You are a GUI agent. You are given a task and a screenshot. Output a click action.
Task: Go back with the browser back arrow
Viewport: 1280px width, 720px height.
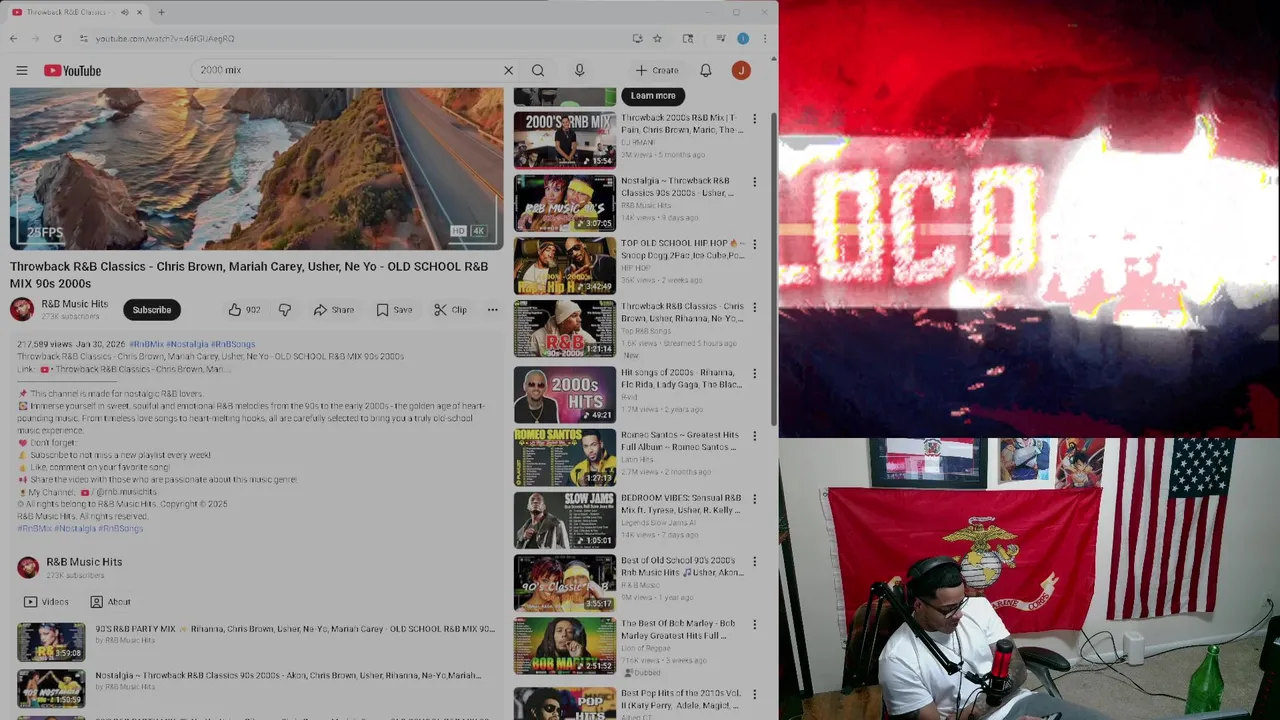click(x=13, y=38)
